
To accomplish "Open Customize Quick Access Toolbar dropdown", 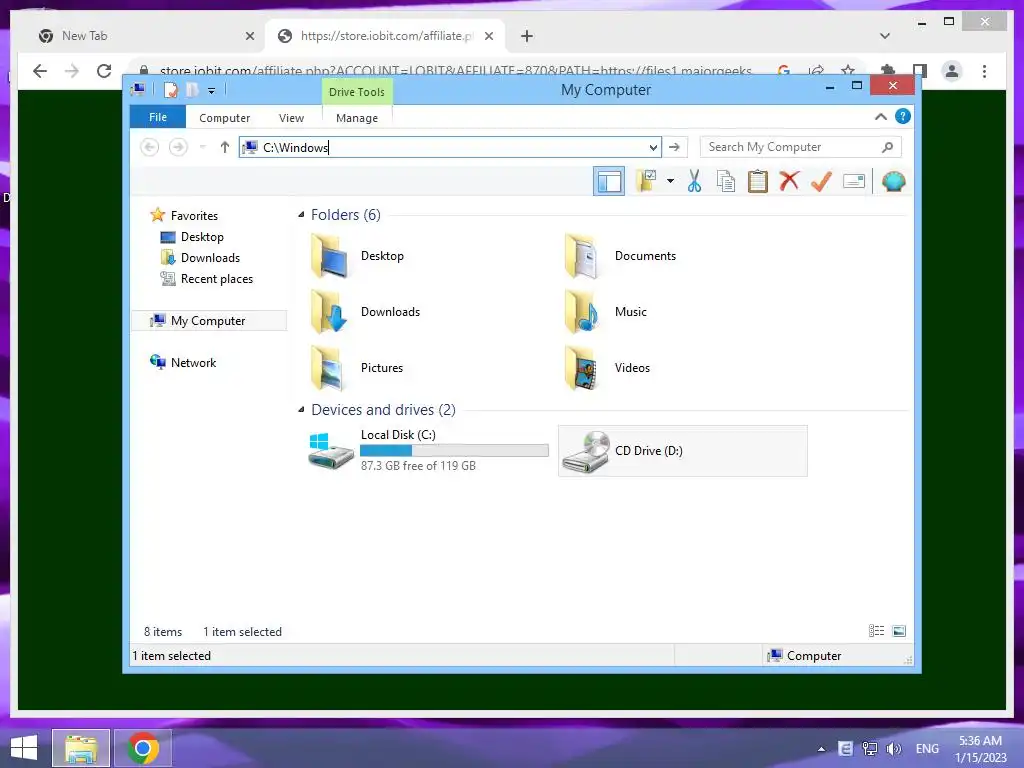I will (212, 91).
